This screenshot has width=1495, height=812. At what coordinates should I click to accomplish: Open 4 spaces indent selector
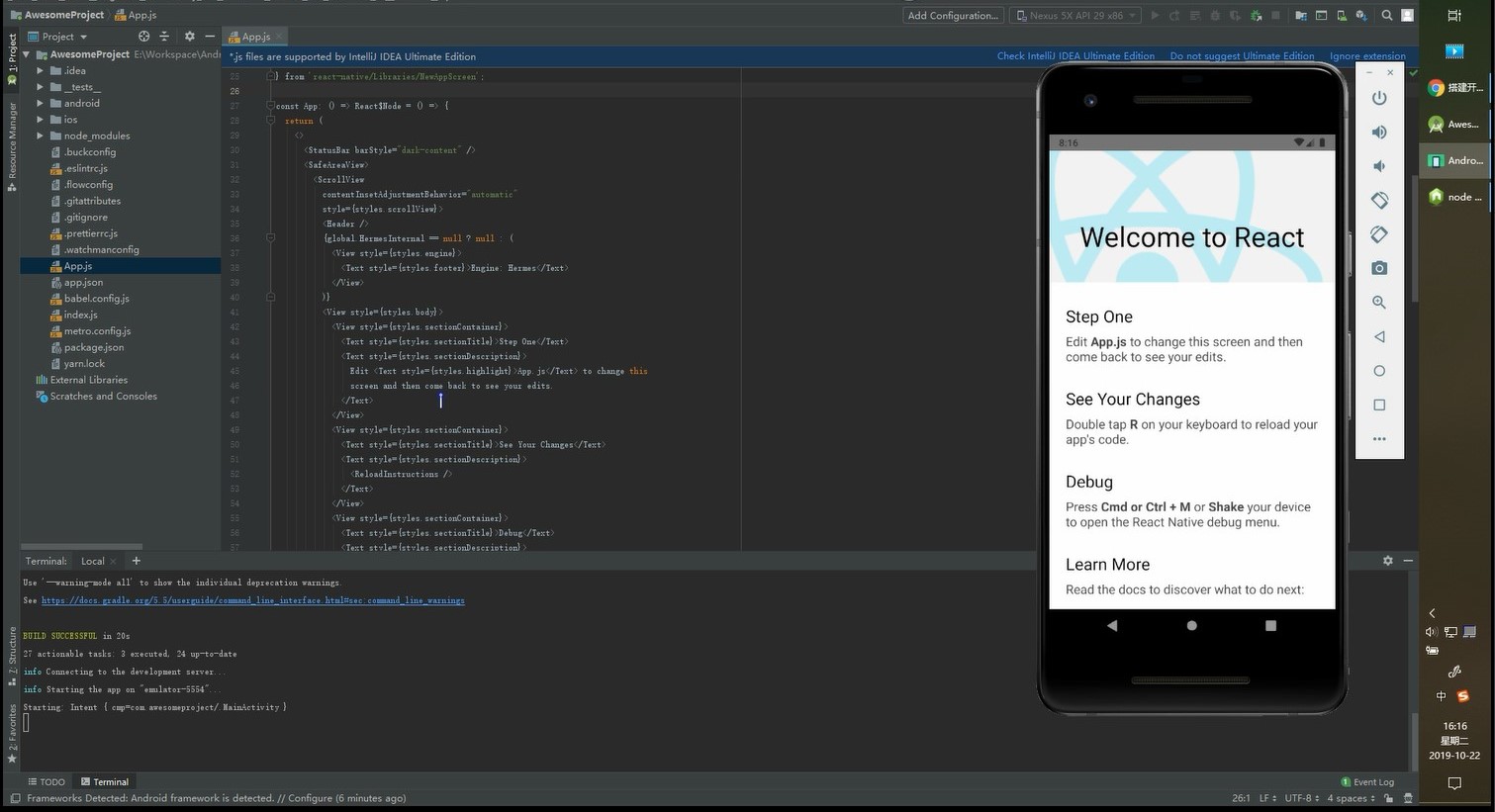click(1352, 798)
